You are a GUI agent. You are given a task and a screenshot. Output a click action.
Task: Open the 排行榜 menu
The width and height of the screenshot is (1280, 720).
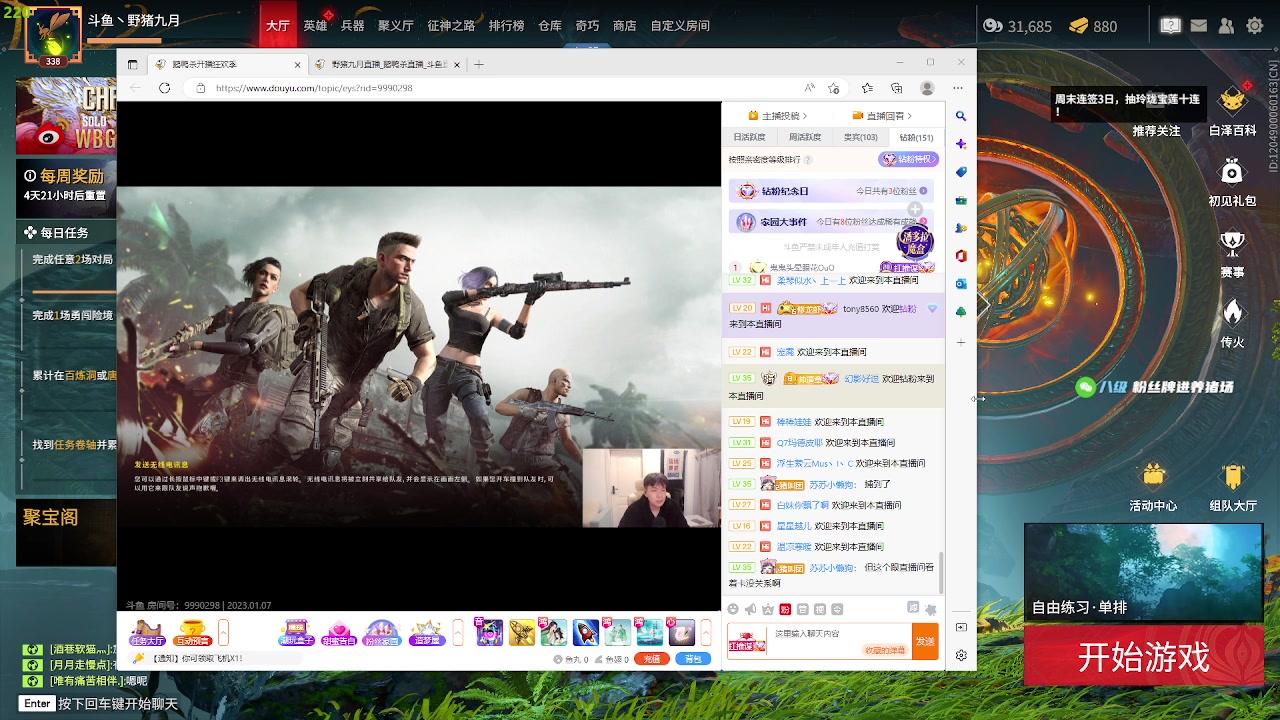(x=506, y=26)
